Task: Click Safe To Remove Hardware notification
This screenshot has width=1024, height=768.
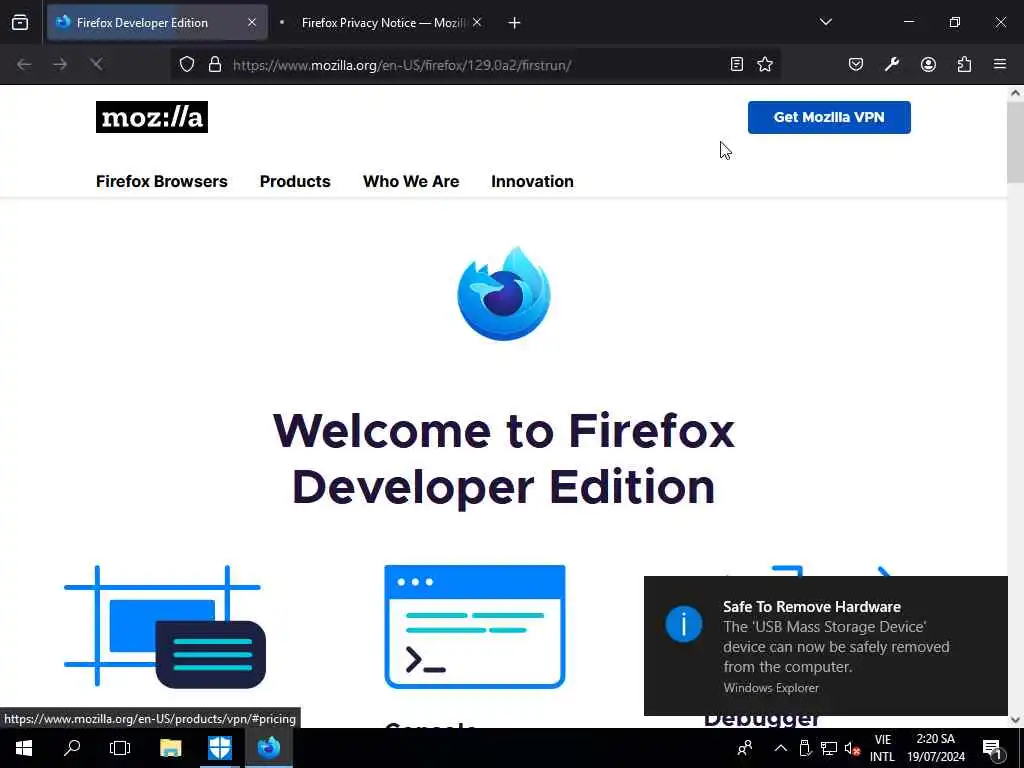Action: pos(825,646)
